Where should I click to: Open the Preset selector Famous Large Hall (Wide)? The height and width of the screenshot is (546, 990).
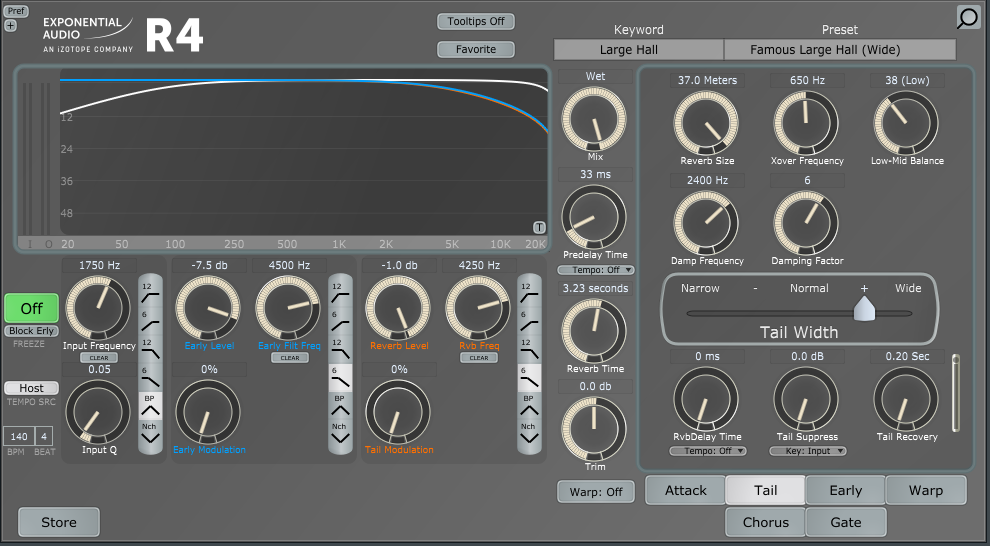[840, 50]
